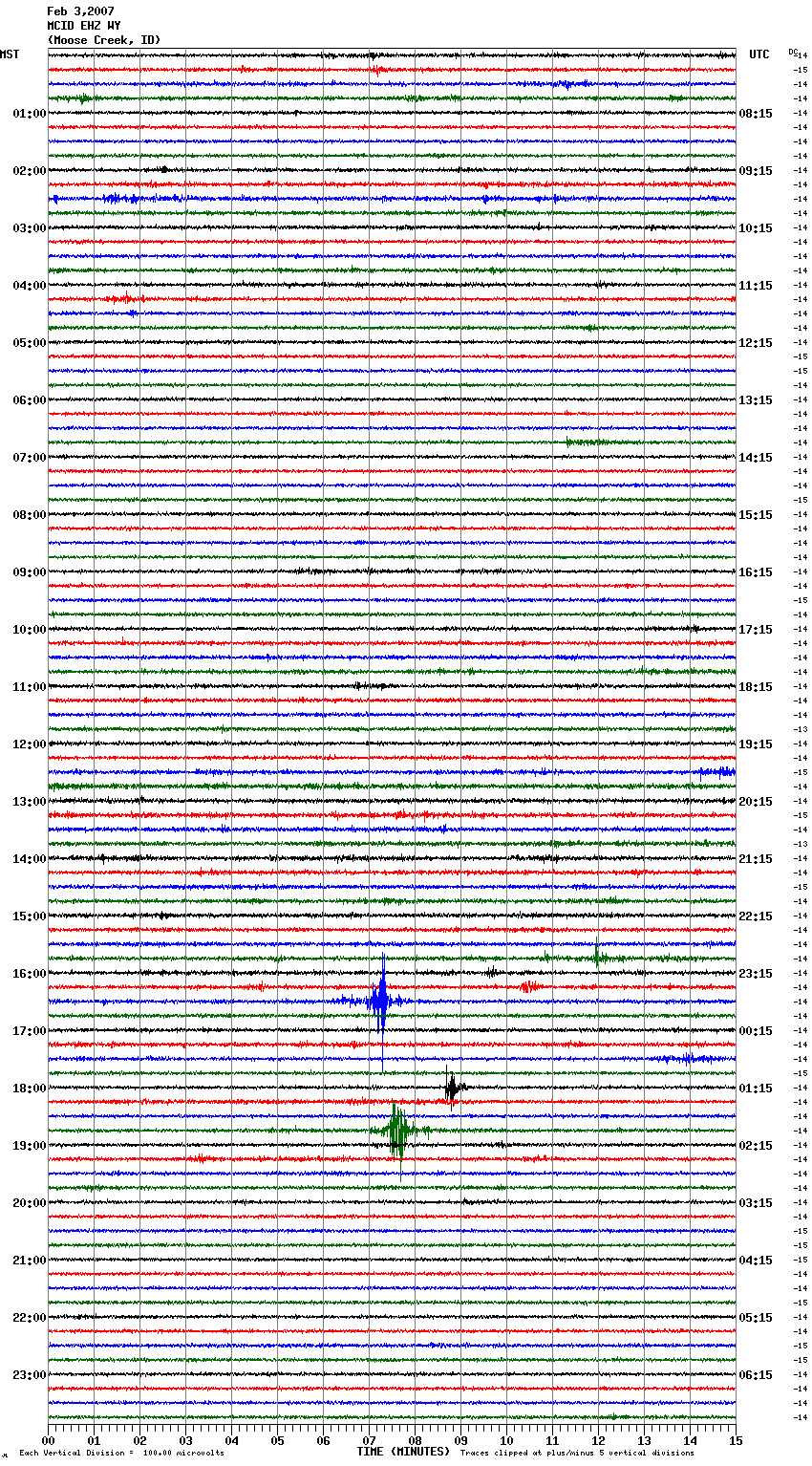
Task: Select the '11:15' UTC time label
Action: 756,286
